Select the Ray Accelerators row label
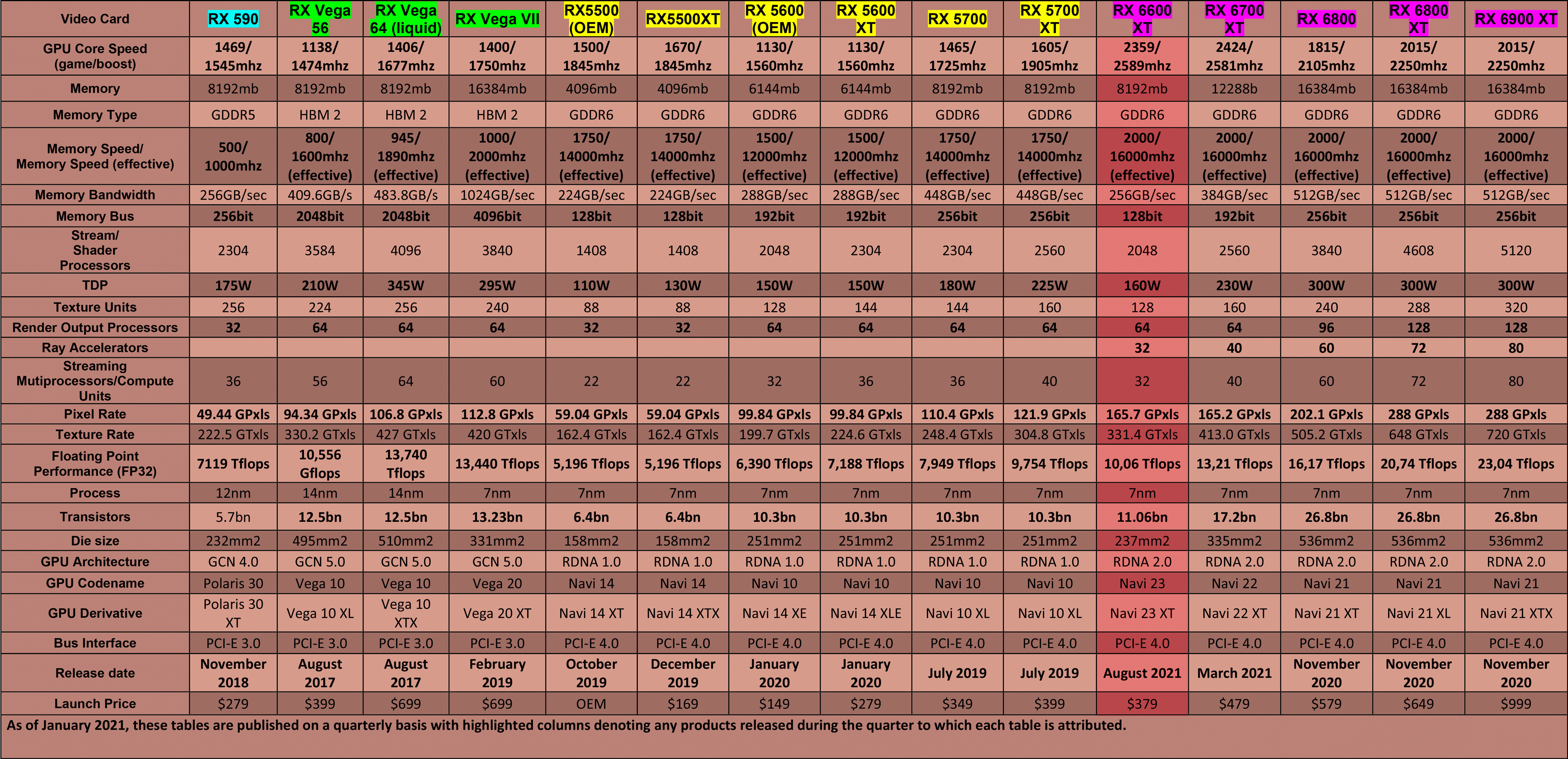The width and height of the screenshot is (1568, 759). point(95,347)
